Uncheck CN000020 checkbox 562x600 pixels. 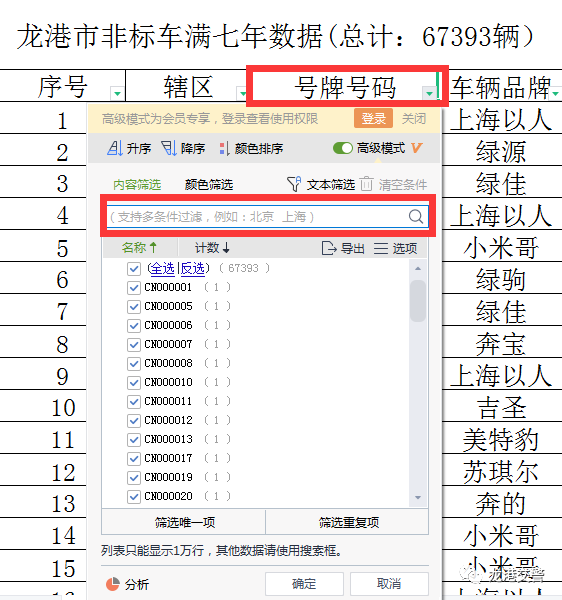pos(134,496)
